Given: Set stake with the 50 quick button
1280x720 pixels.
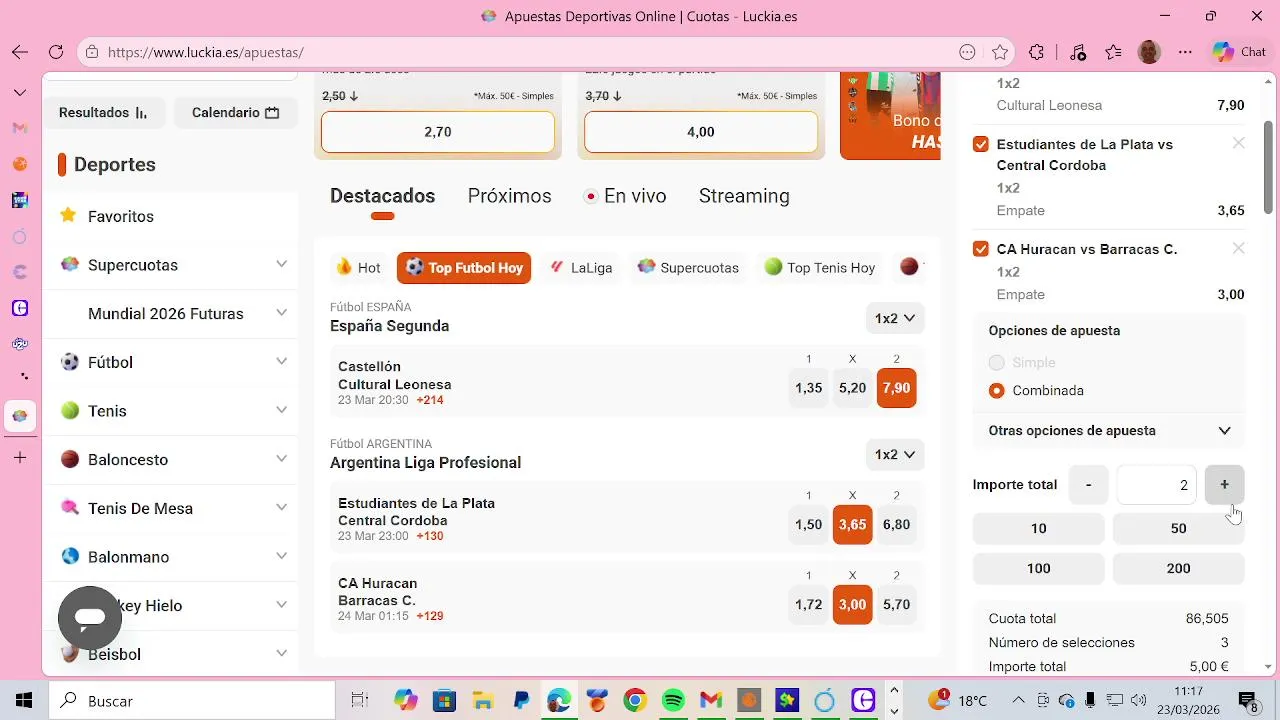Looking at the screenshot, I should 1178,528.
